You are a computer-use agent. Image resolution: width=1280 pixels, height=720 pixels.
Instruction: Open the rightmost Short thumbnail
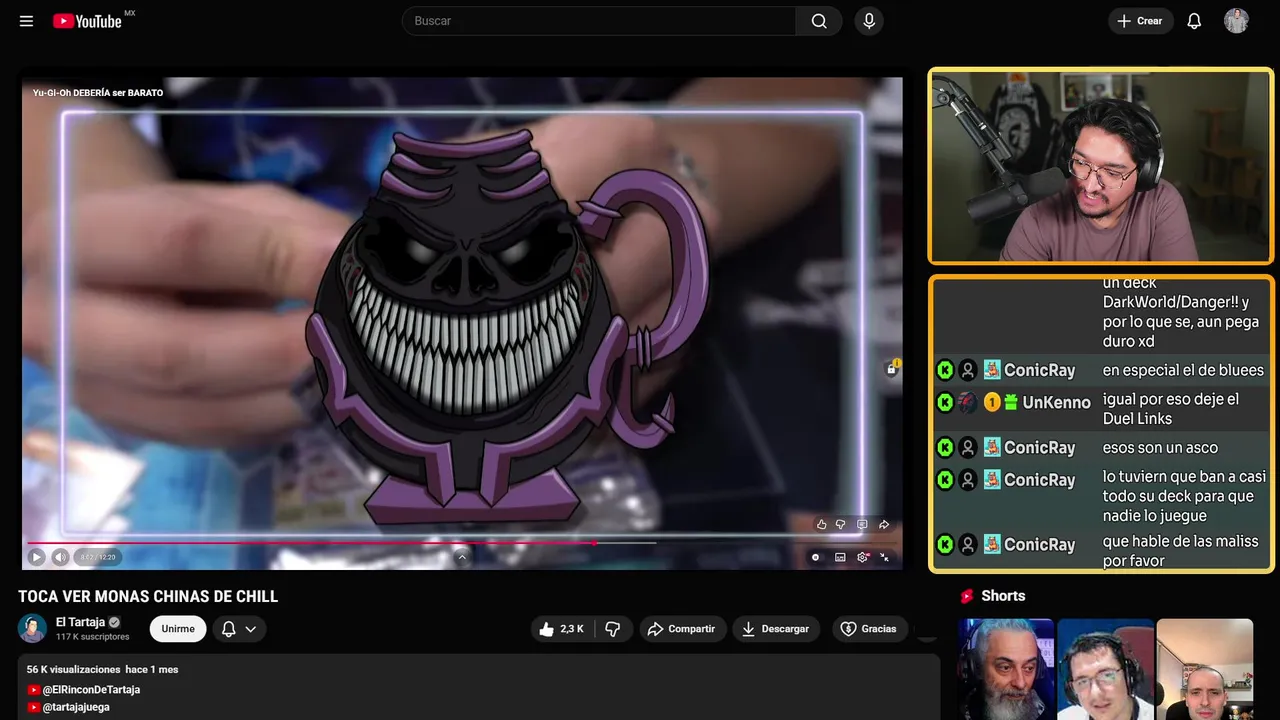(1205, 669)
